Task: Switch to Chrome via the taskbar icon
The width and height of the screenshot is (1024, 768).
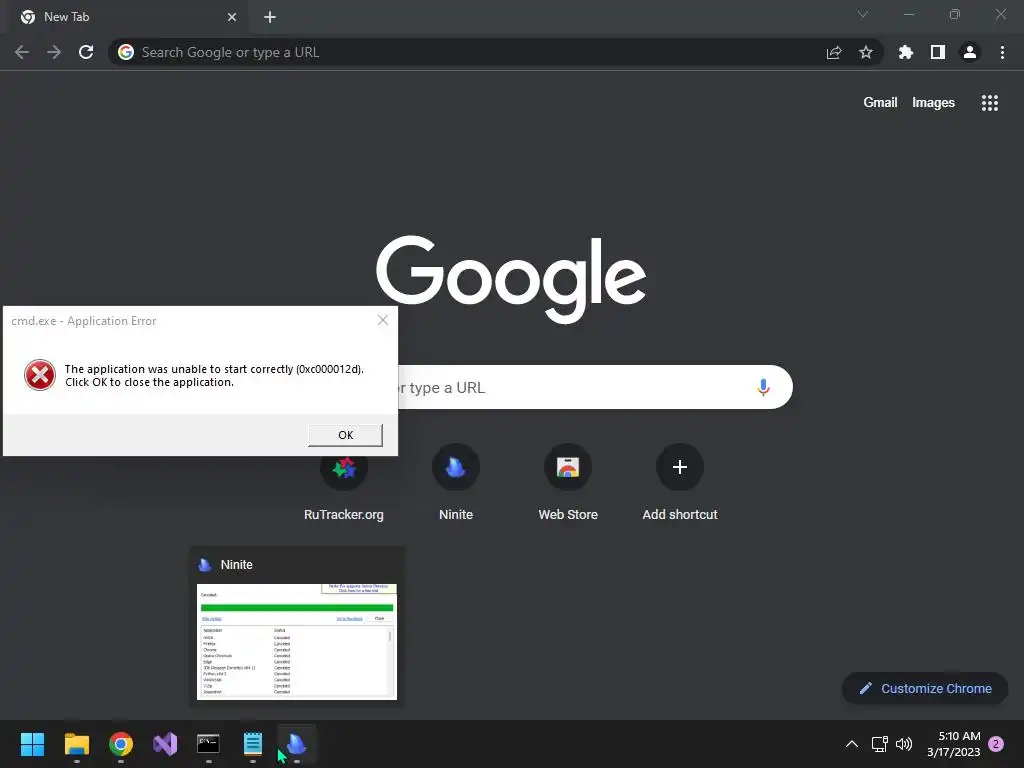Action: tap(121, 744)
